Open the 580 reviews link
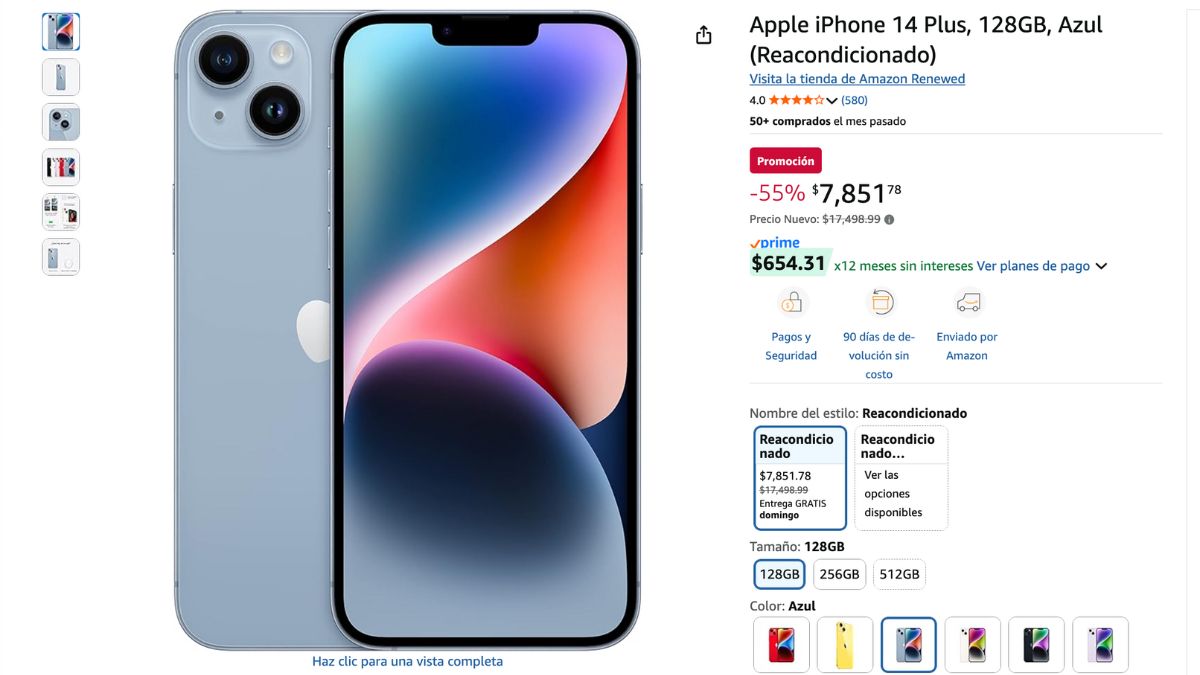 [854, 100]
